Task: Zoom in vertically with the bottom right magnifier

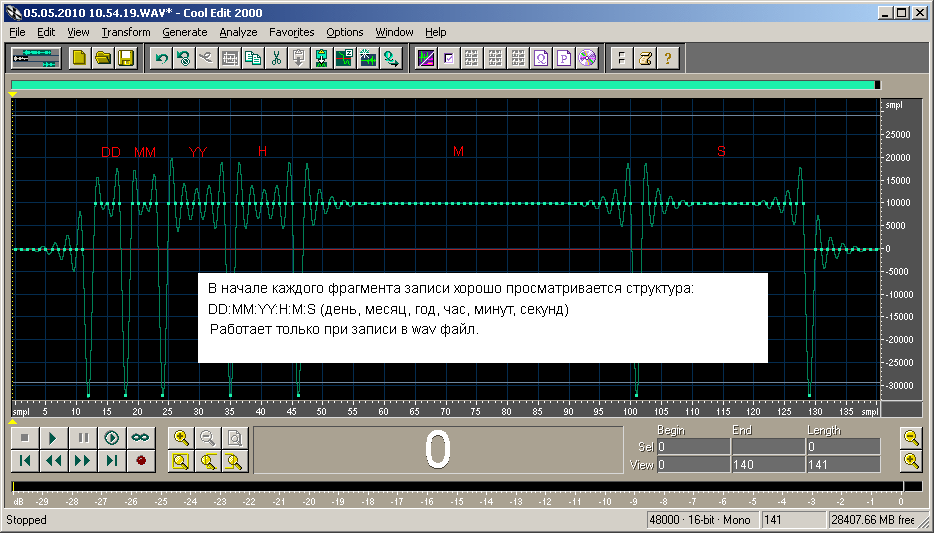Action: [911, 460]
